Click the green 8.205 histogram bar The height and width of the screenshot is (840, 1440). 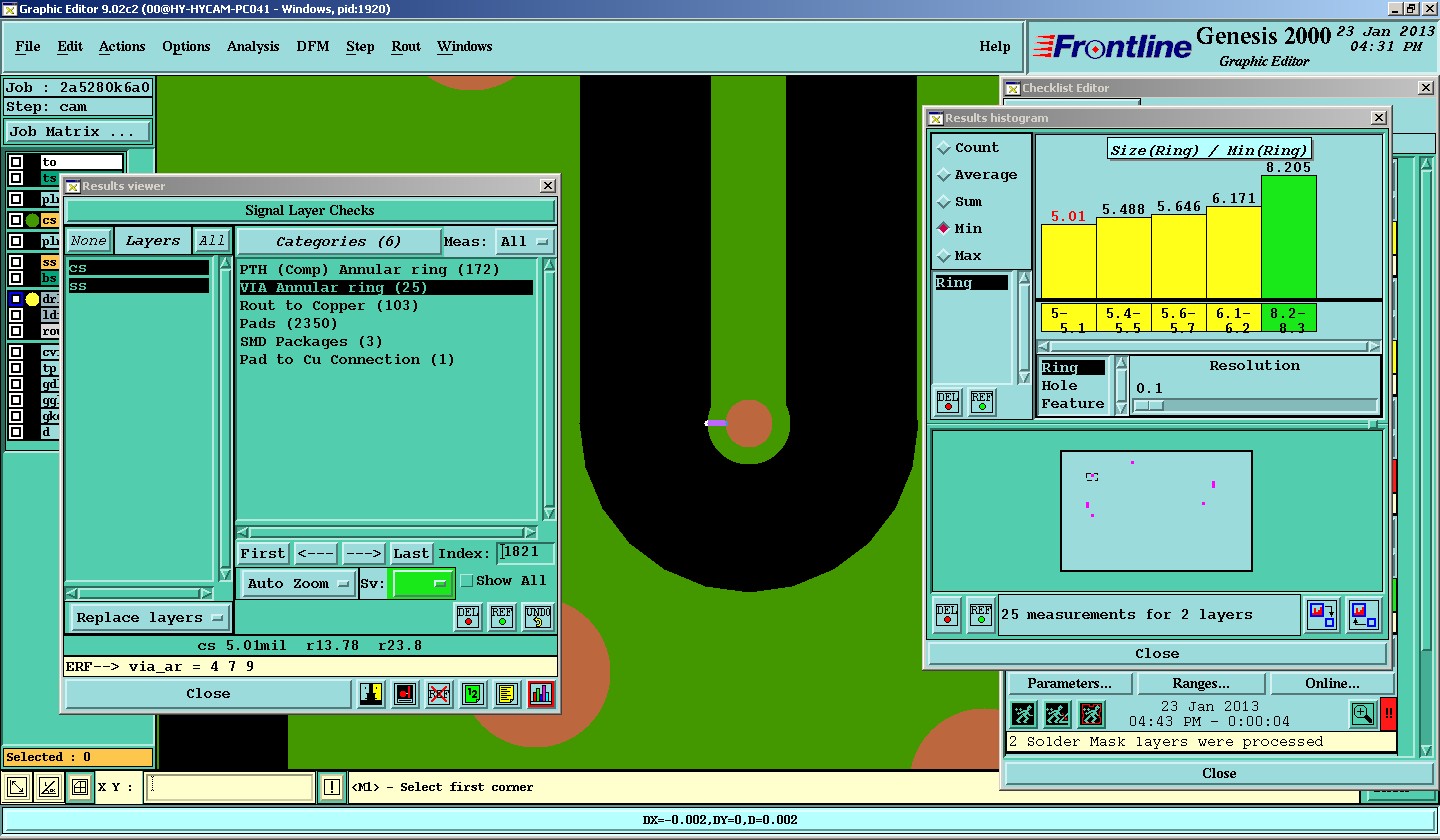1289,236
